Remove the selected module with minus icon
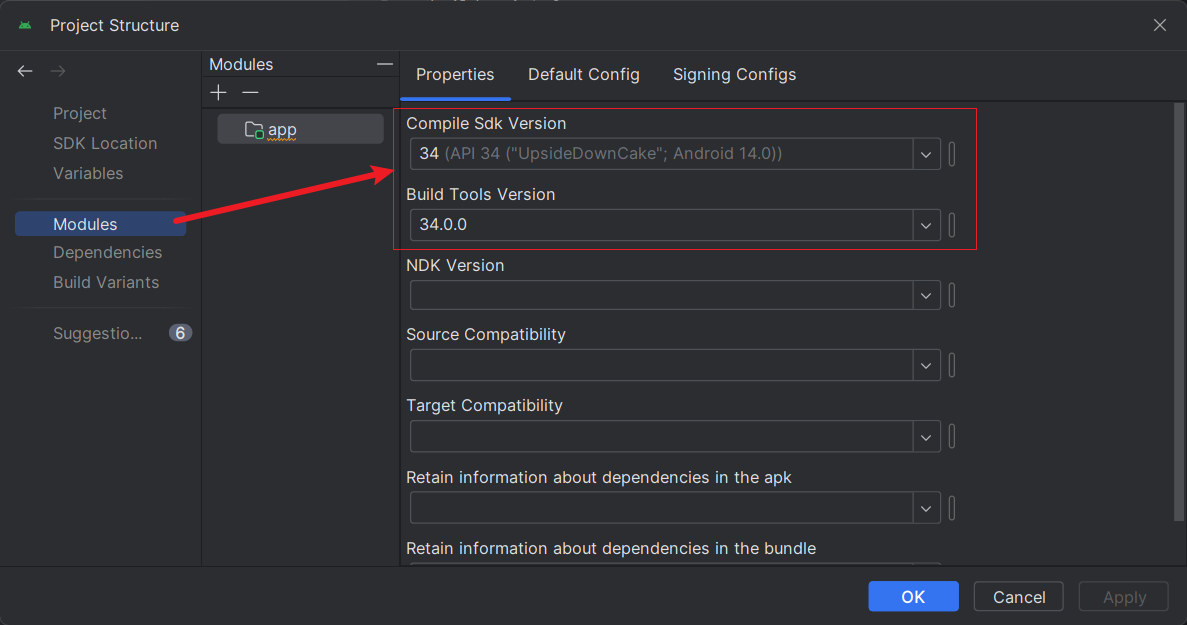This screenshot has height=625, width=1187. 250,93
